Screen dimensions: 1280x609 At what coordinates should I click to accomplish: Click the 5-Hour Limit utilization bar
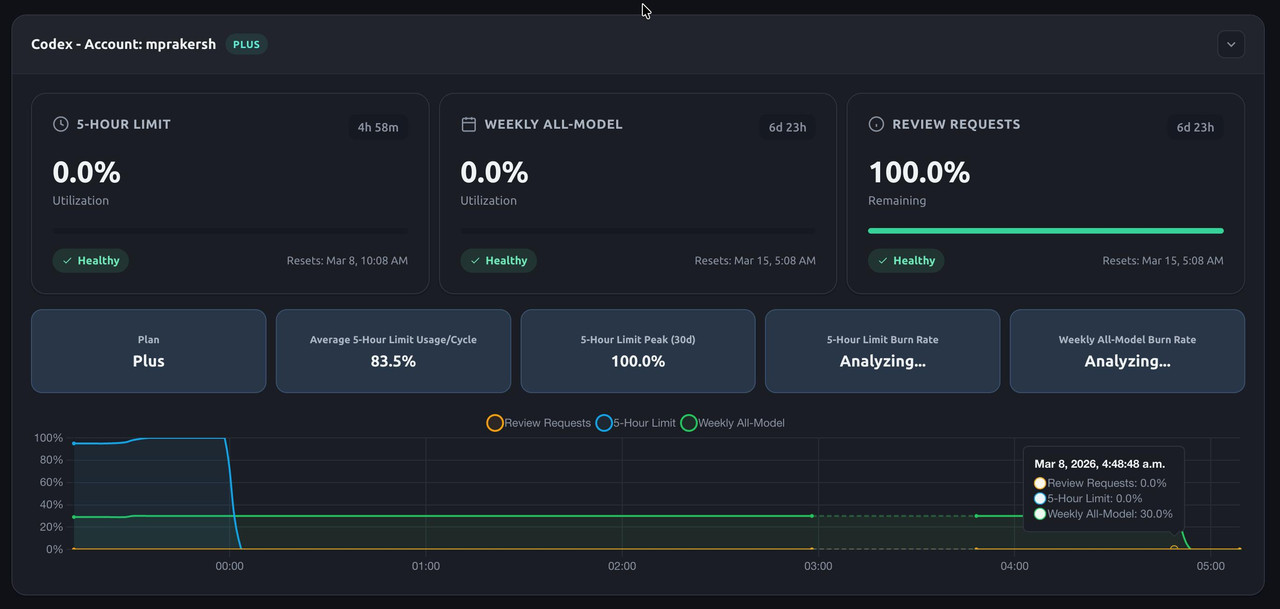(230, 231)
